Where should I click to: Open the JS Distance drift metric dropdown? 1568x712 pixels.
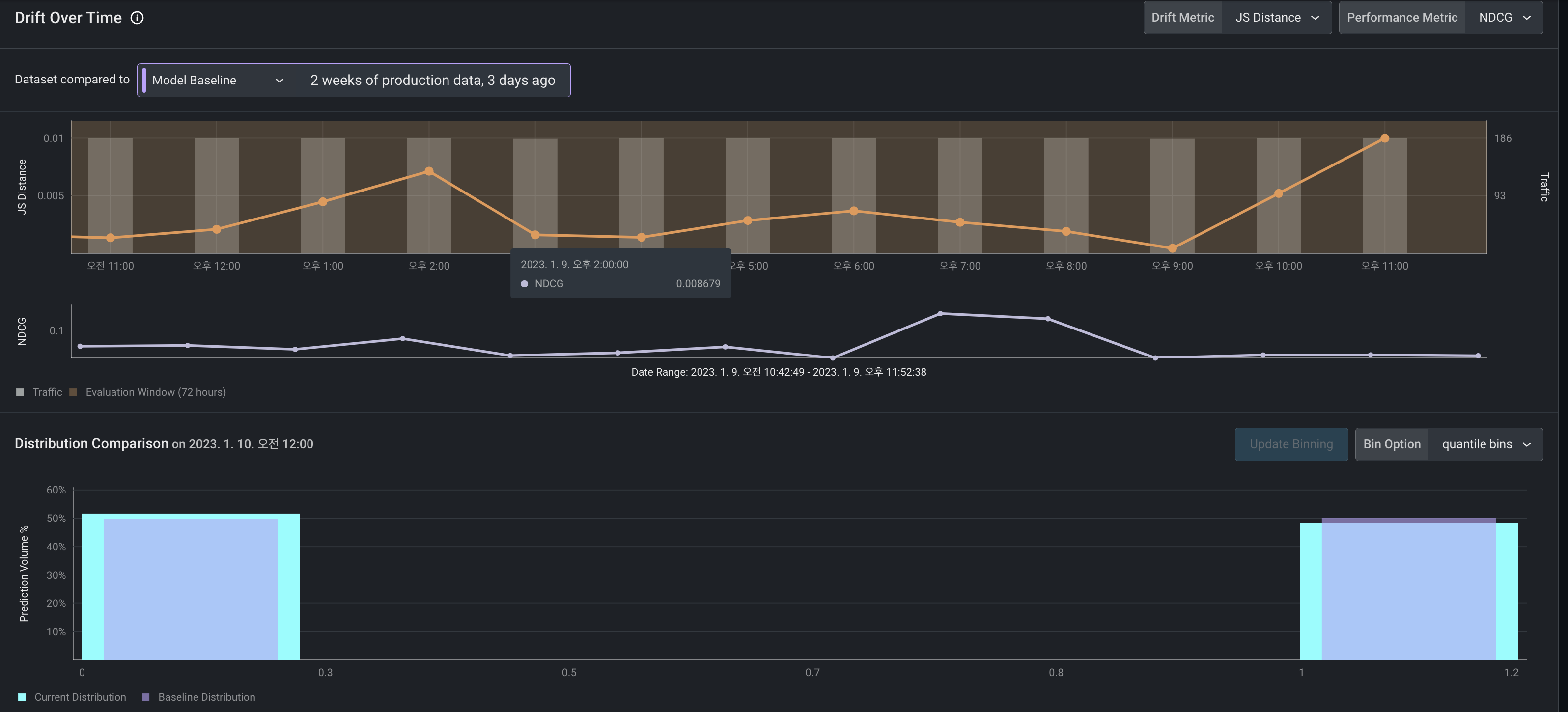pyautogui.click(x=1276, y=18)
